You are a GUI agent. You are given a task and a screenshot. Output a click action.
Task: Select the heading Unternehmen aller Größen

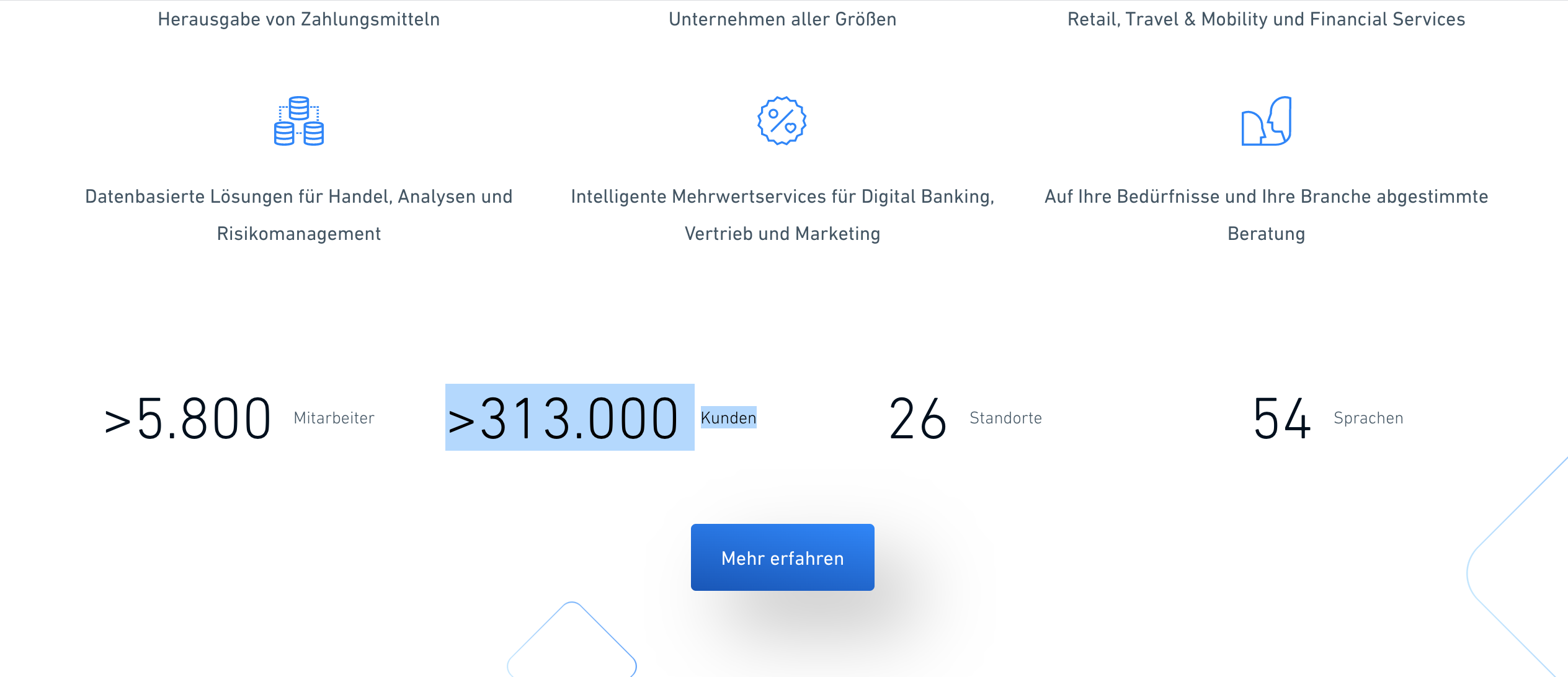pyautogui.click(x=782, y=19)
